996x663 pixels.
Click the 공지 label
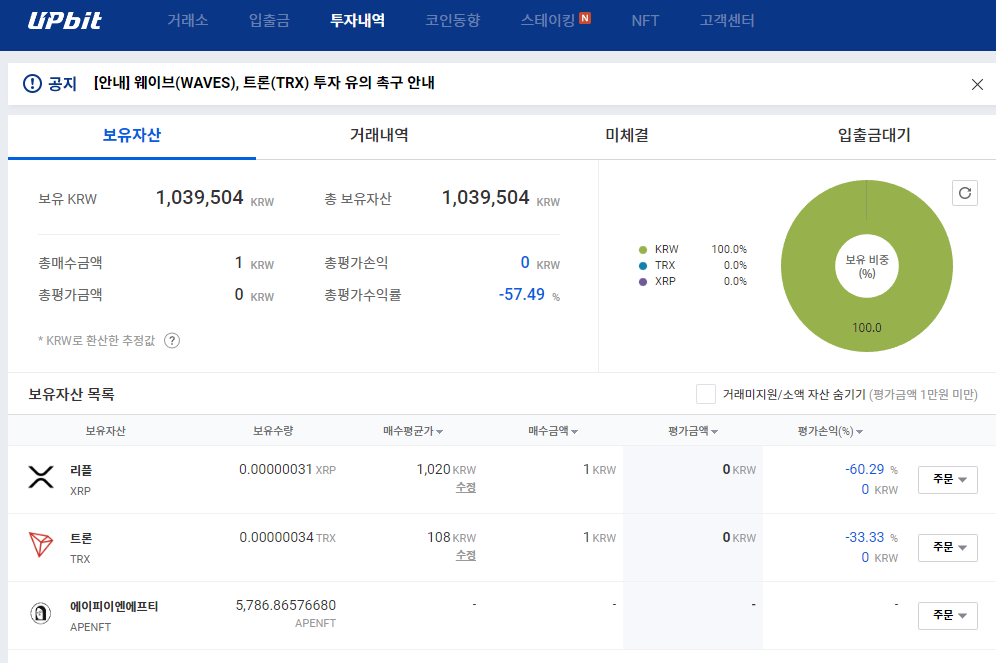[62, 83]
